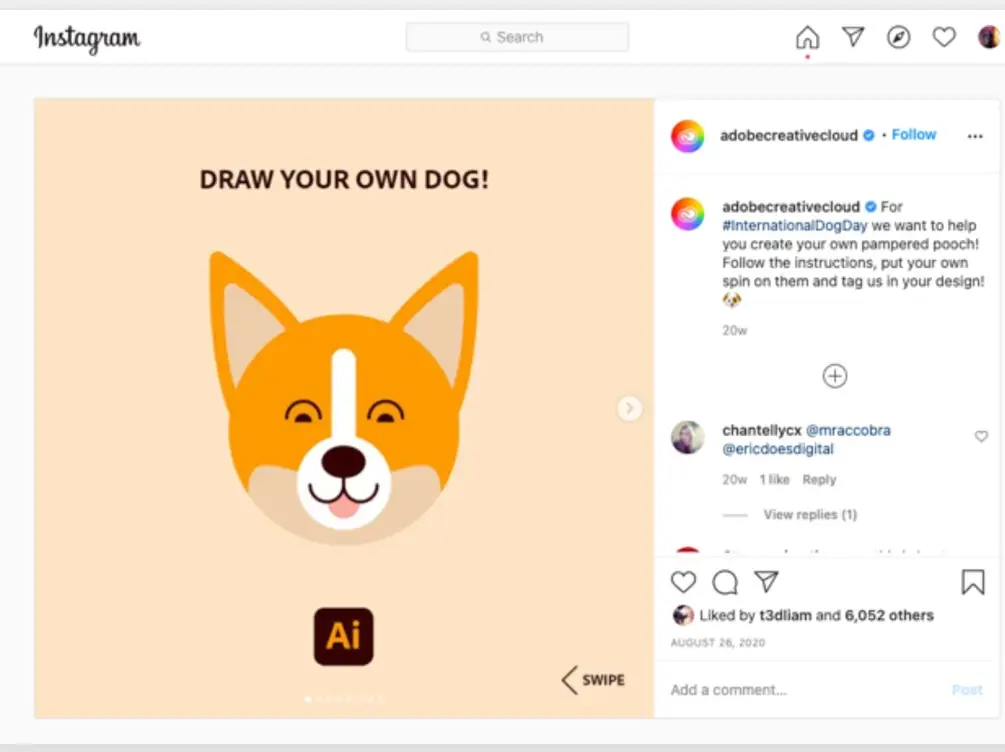This screenshot has width=1005, height=752.
Task: Share post via paper plane icon
Action: (x=766, y=582)
